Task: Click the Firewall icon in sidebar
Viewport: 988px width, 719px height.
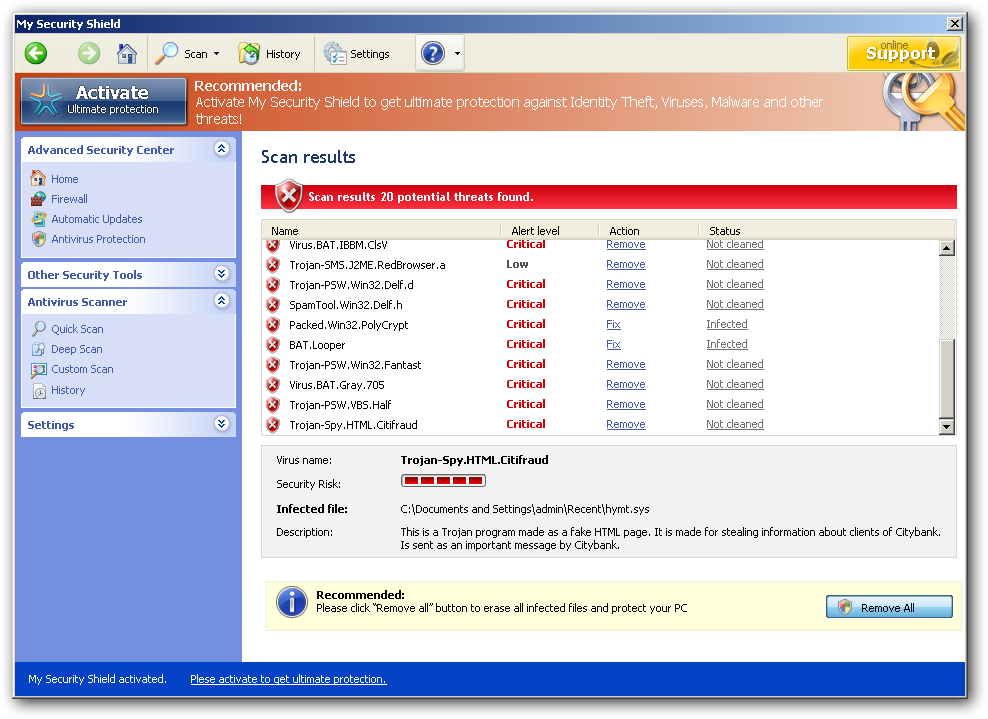Action: pyautogui.click(x=38, y=199)
